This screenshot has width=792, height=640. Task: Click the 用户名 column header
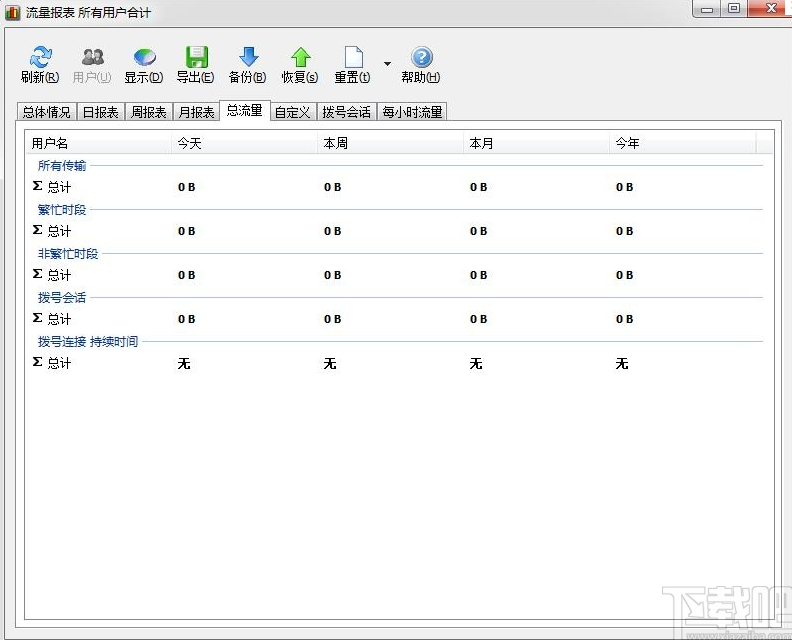click(98, 143)
